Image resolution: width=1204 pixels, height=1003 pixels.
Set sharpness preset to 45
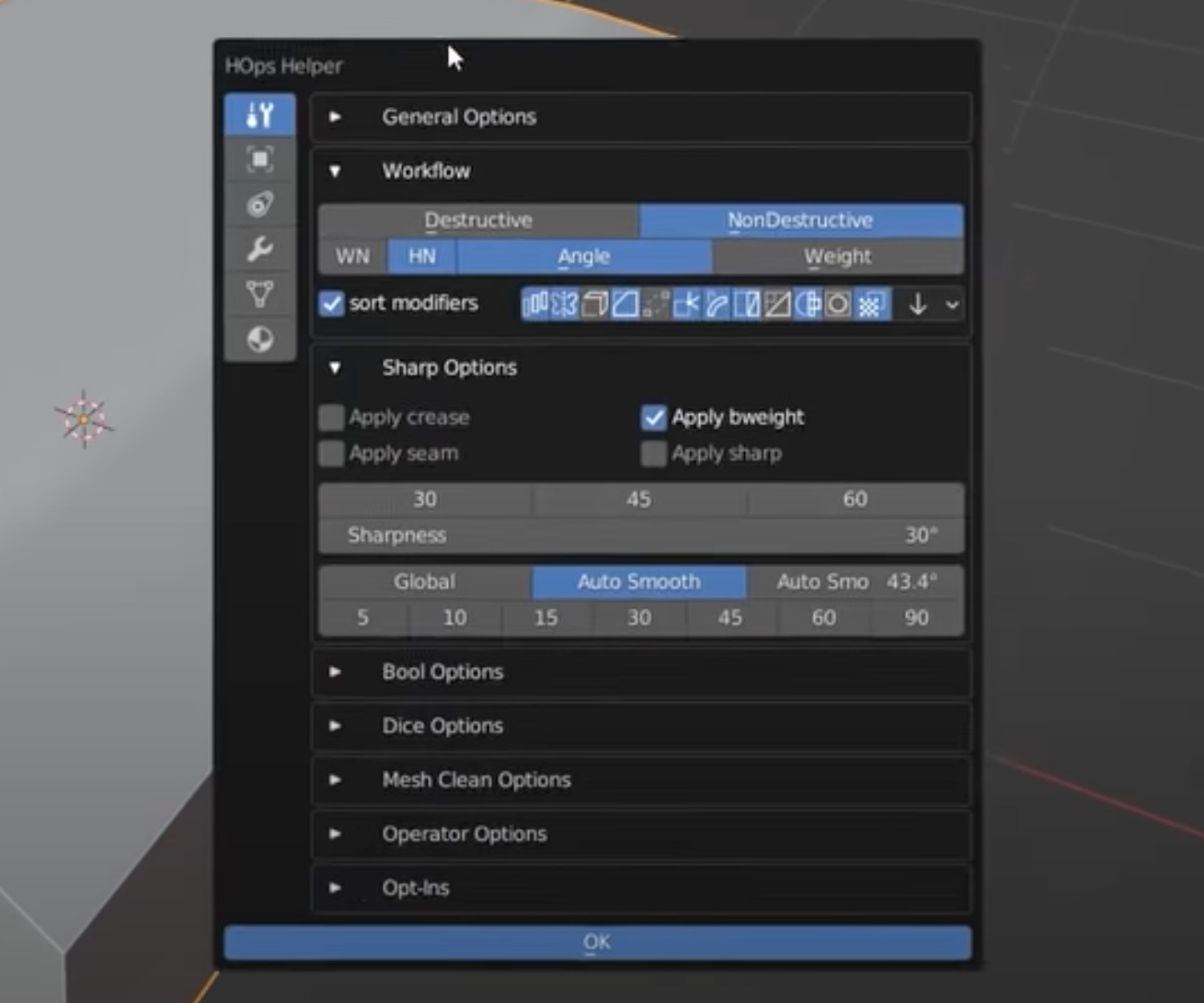tap(640, 499)
